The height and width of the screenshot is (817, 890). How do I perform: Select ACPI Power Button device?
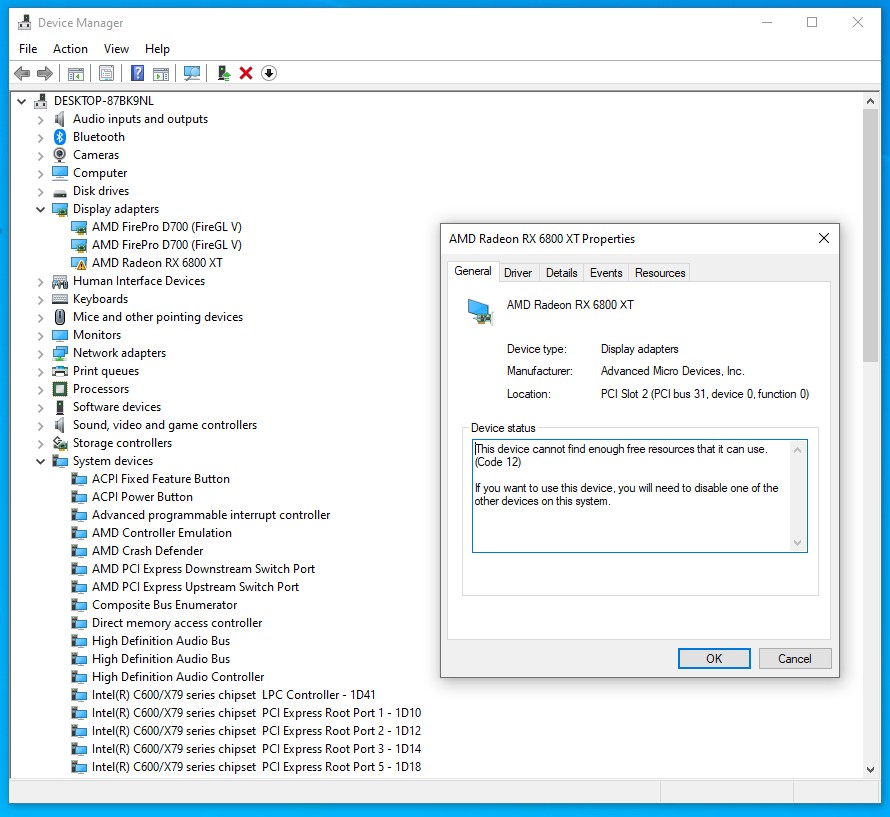[x=142, y=497]
